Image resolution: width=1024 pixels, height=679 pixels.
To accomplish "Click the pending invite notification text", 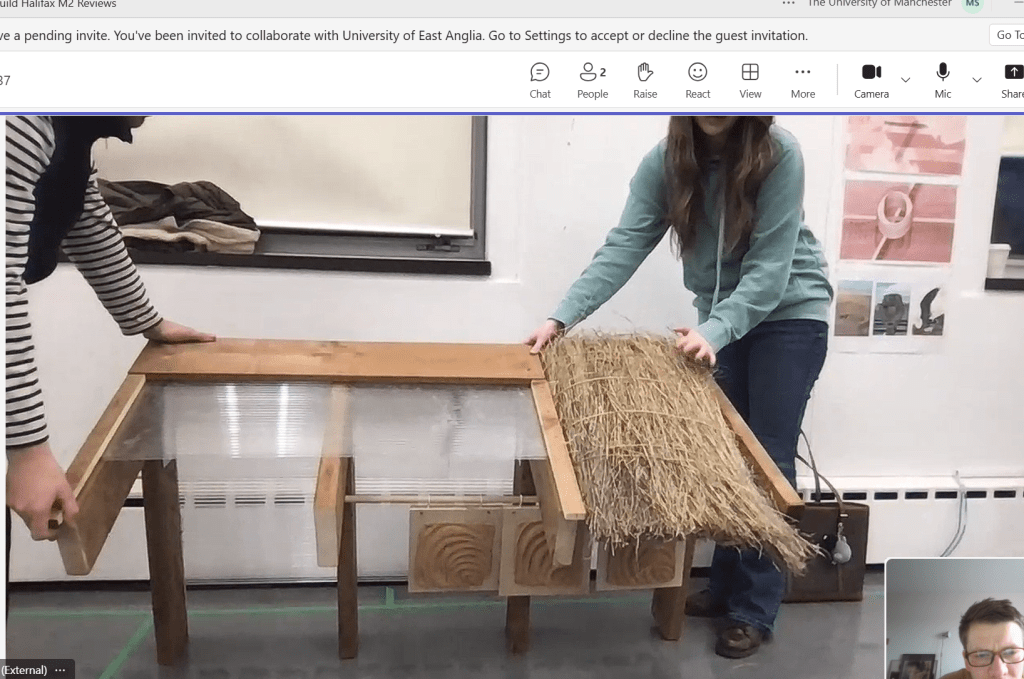I will [x=400, y=36].
